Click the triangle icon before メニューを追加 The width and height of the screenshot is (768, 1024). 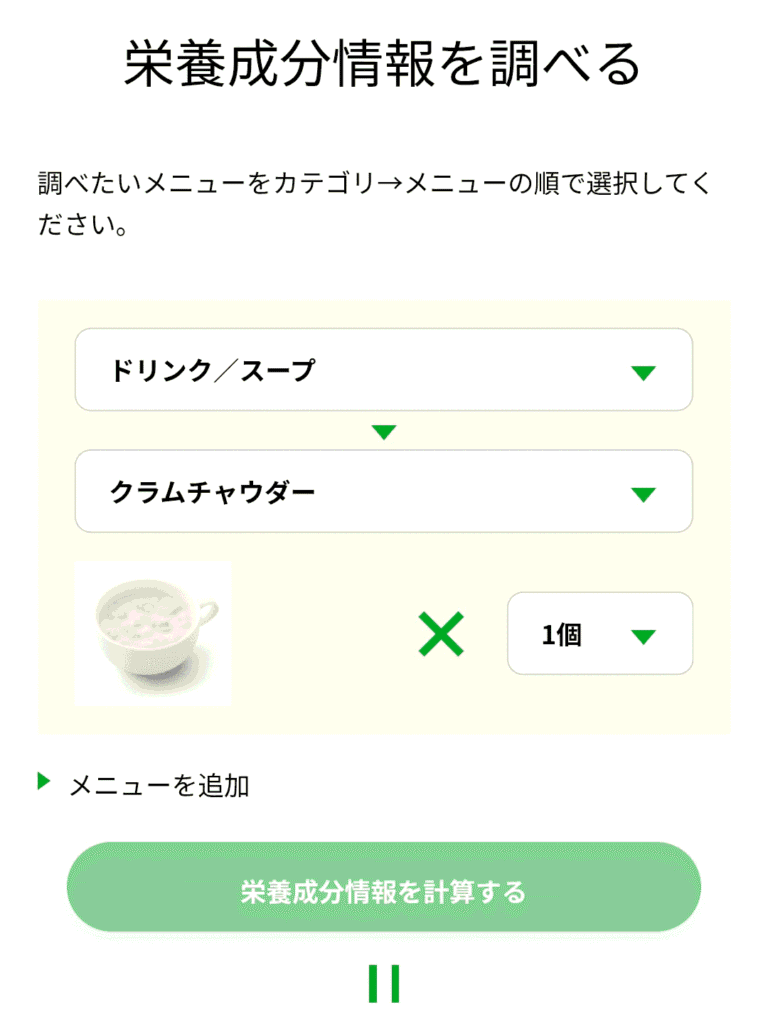coord(43,781)
